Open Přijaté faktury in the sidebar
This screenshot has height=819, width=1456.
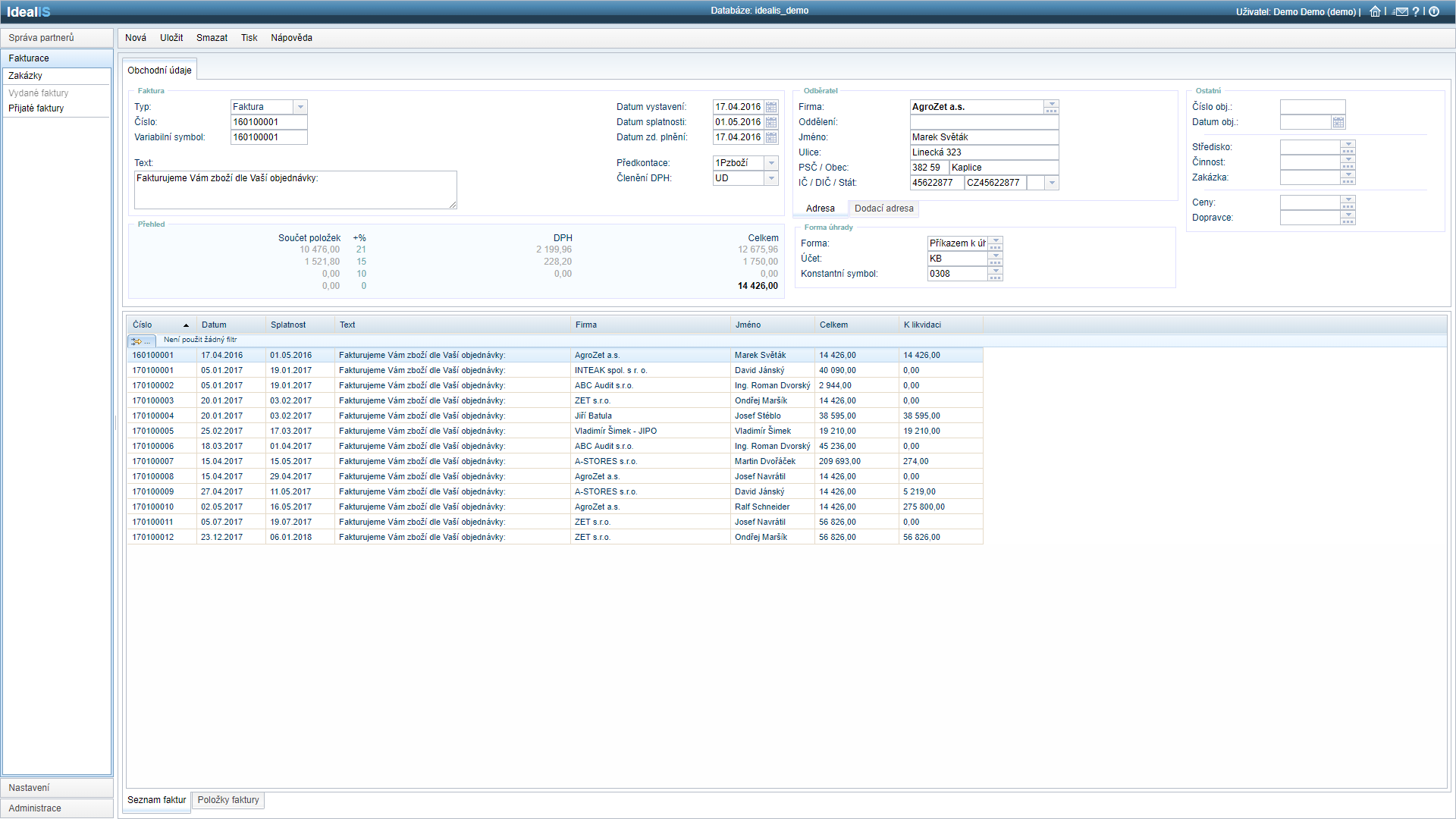(36, 108)
